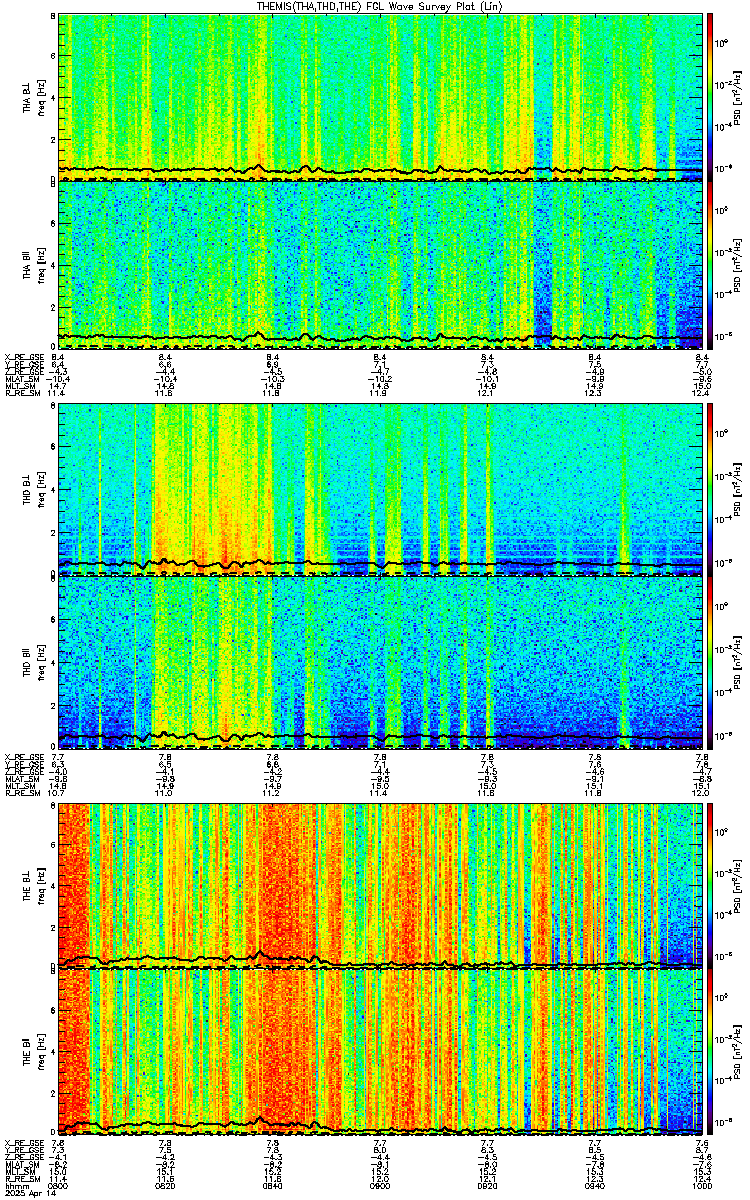Click the PSD color bar beside THE B-perpendicular
The height and width of the screenshot is (1200, 750).
pyautogui.click(x=710, y=885)
